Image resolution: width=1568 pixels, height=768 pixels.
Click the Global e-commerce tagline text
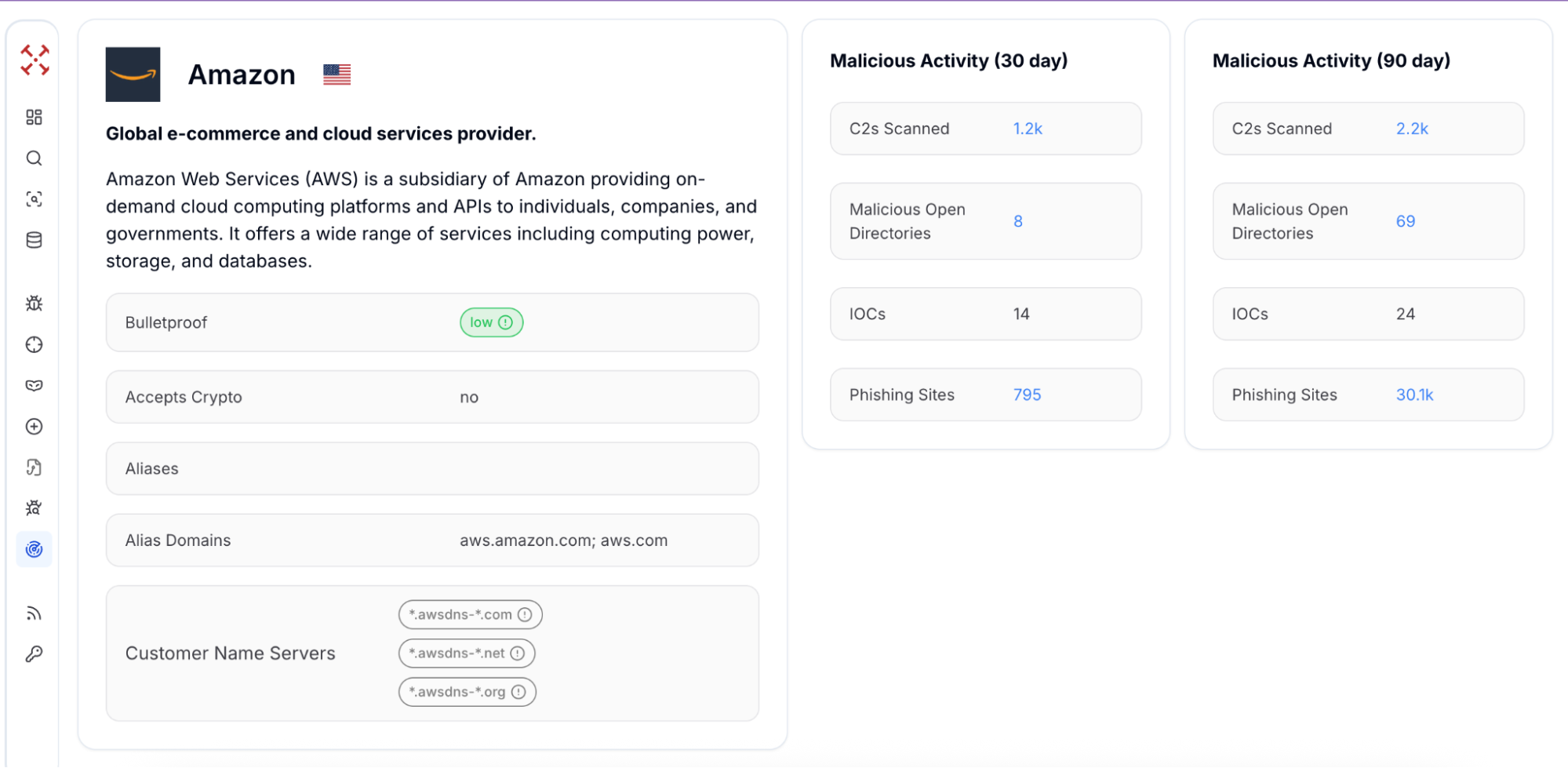coord(321,133)
